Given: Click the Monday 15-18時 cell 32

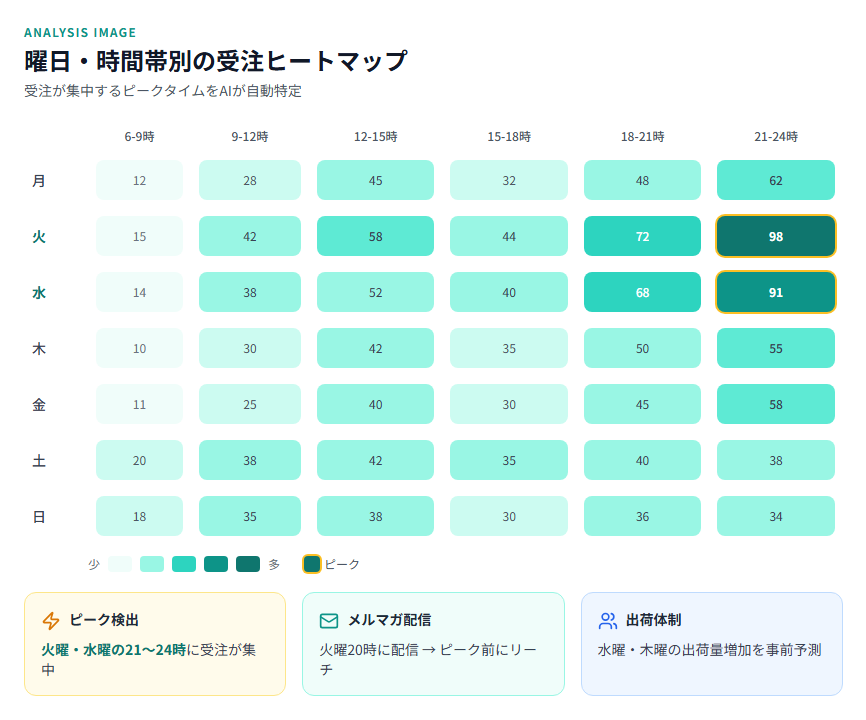Looking at the screenshot, I should (509, 180).
